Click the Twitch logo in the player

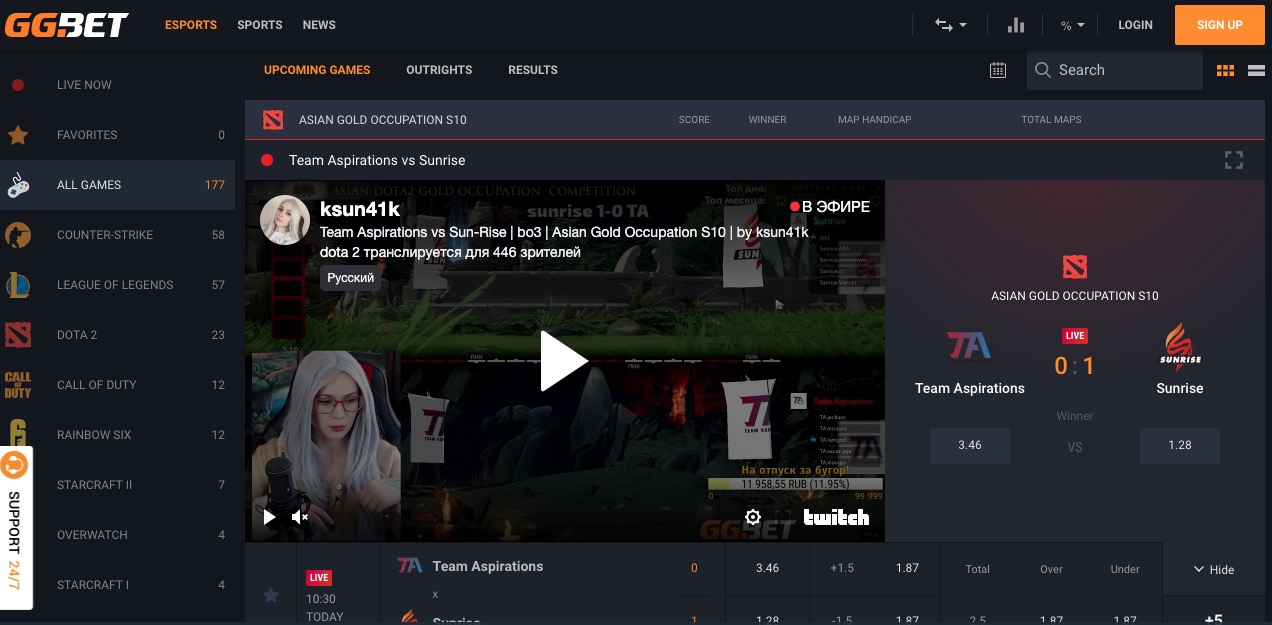tap(836, 517)
